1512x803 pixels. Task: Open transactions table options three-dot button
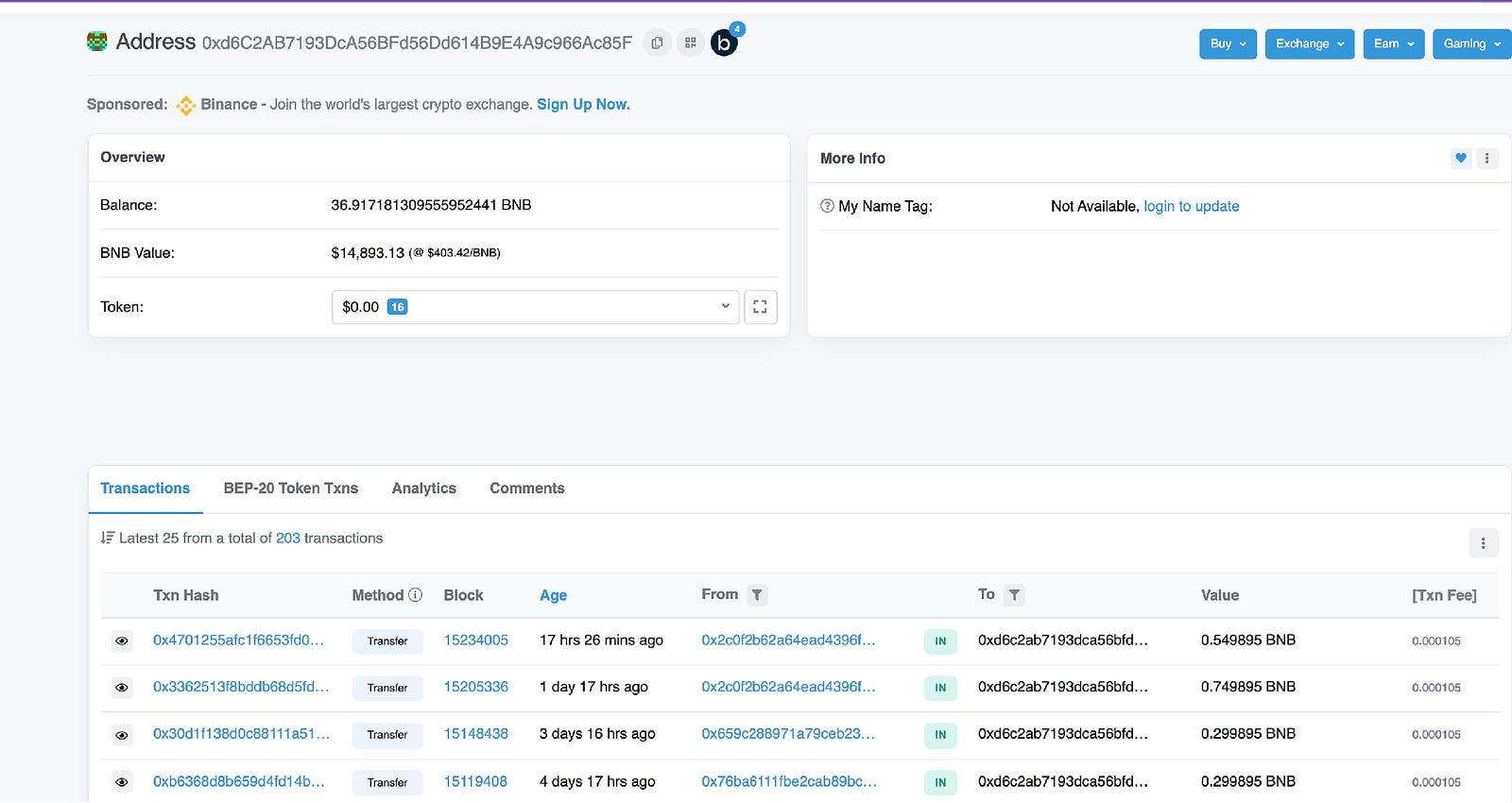(1483, 543)
